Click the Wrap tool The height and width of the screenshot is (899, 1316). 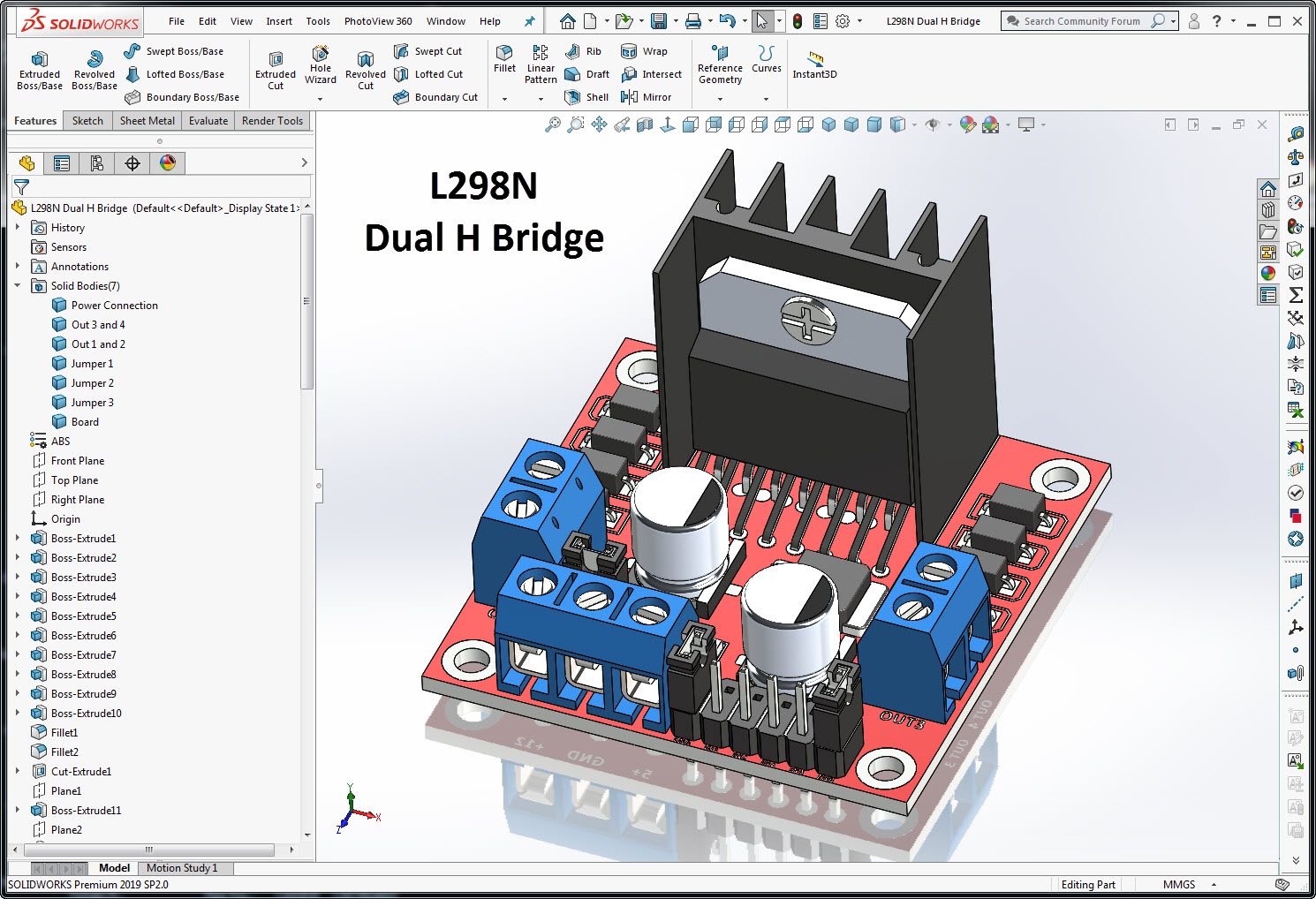(645, 51)
